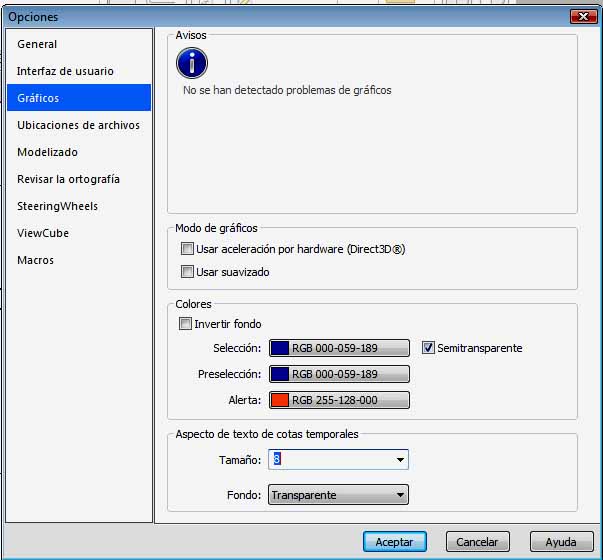Click the blue information icon under Avisos
The height and width of the screenshot is (560, 603).
point(191,63)
